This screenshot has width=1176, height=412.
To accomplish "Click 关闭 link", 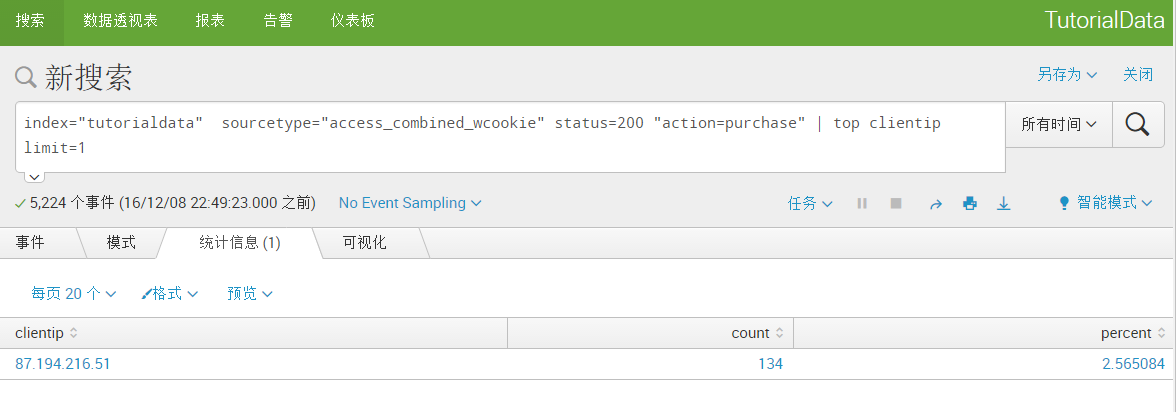I will point(1138,74).
